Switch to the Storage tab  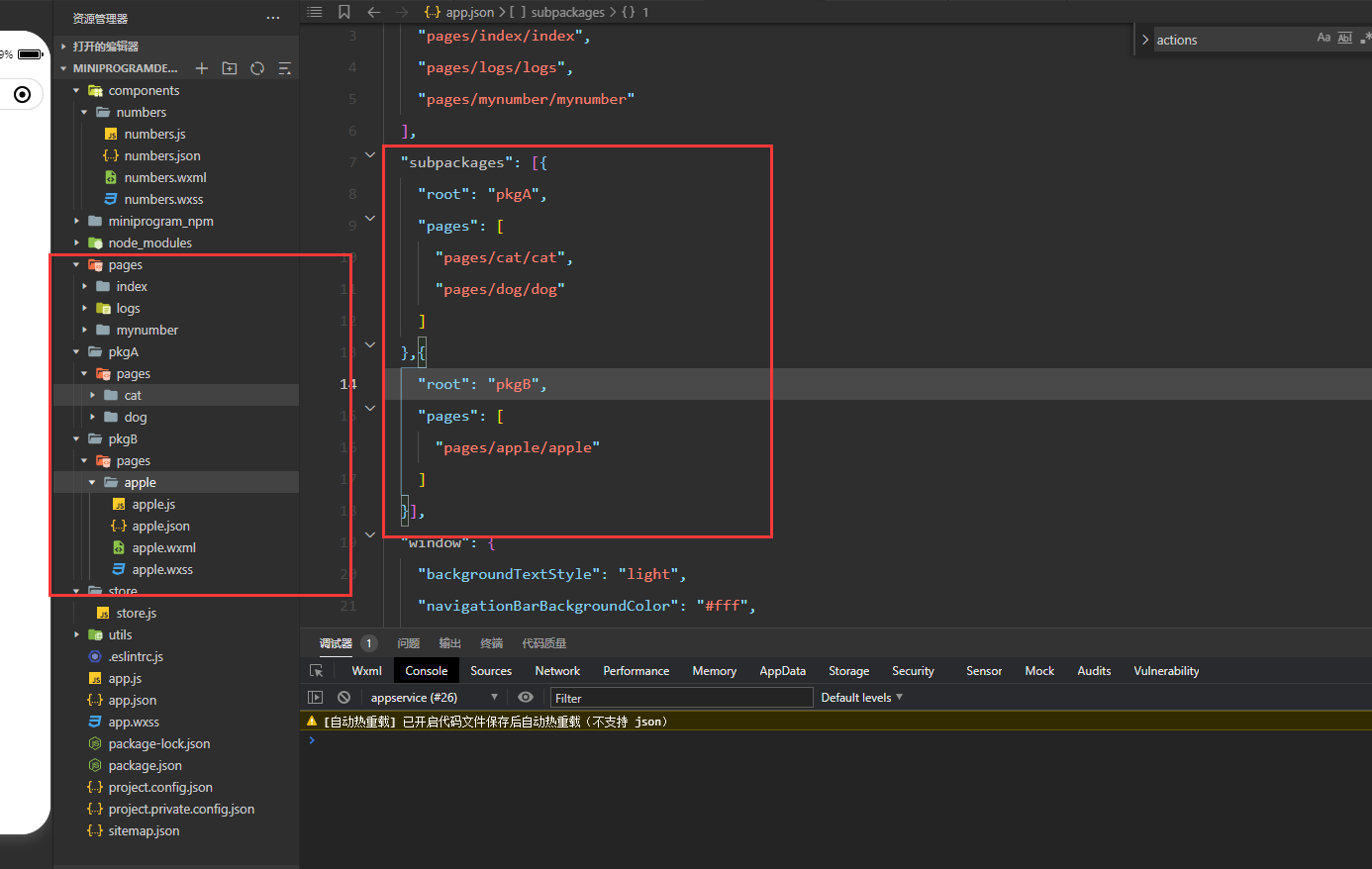point(848,670)
